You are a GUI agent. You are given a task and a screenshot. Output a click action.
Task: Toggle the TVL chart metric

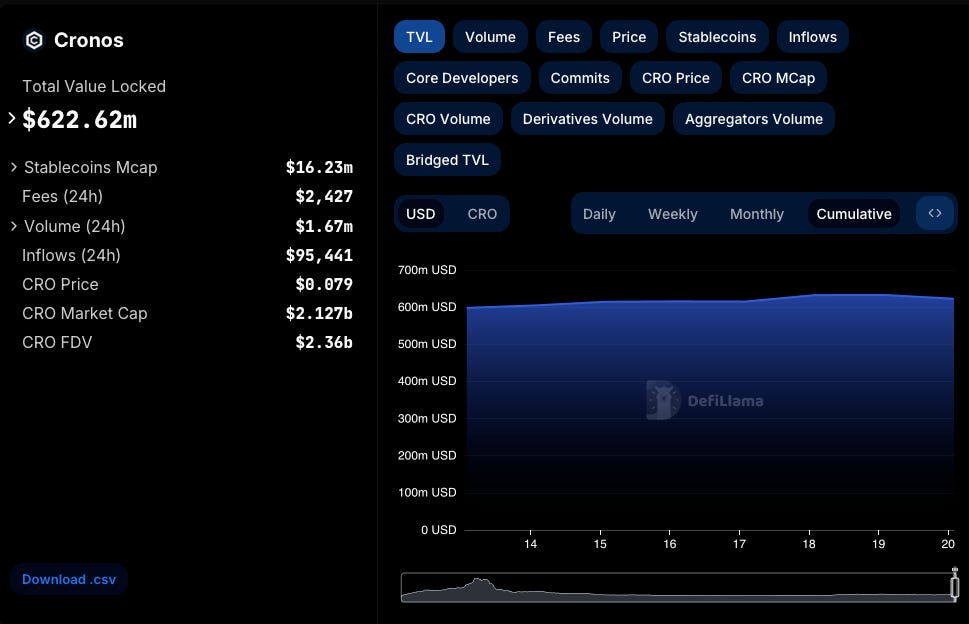[x=419, y=37]
